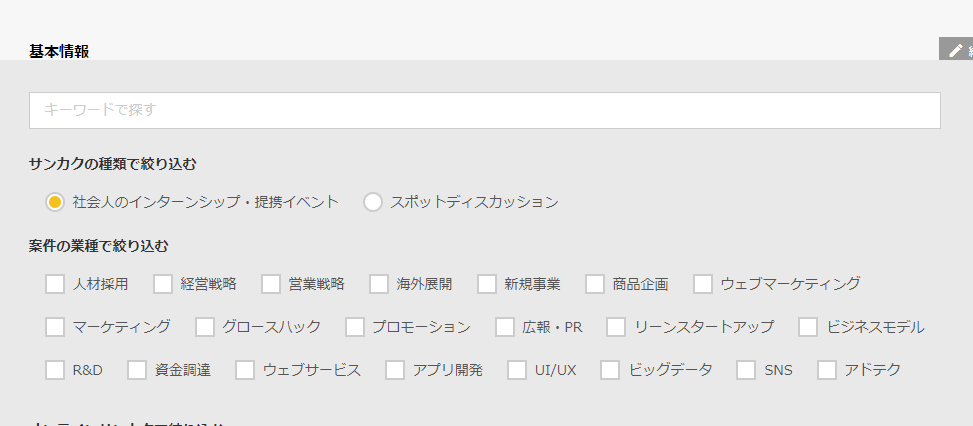Enable the 広報・PR checkbox
This screenshot has width=973, height=426.
point(504,327)
